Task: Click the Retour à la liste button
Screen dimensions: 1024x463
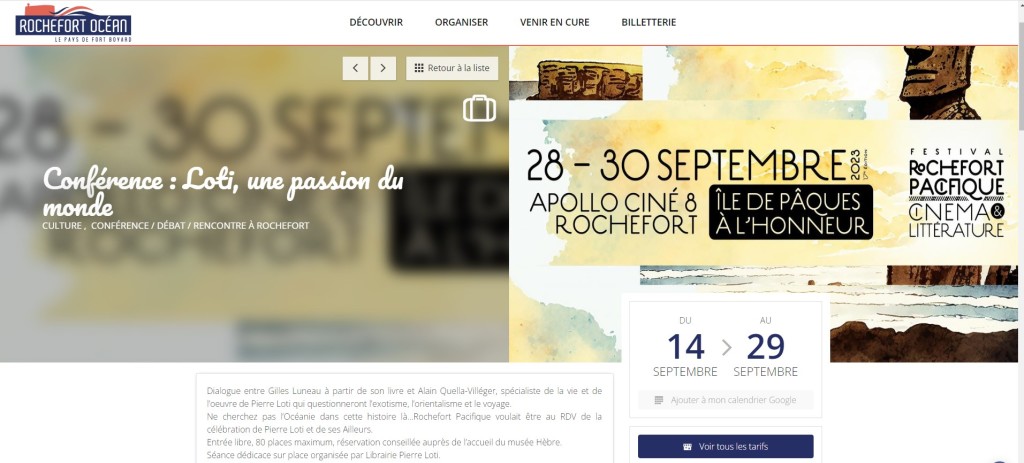Action: 452,68
